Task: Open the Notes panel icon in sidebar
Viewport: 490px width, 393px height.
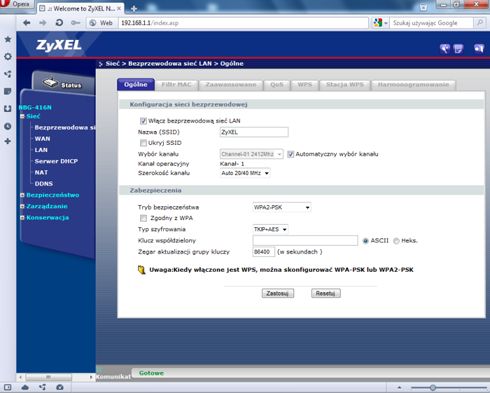Action: pyautogui.click(x=8, y=91)
